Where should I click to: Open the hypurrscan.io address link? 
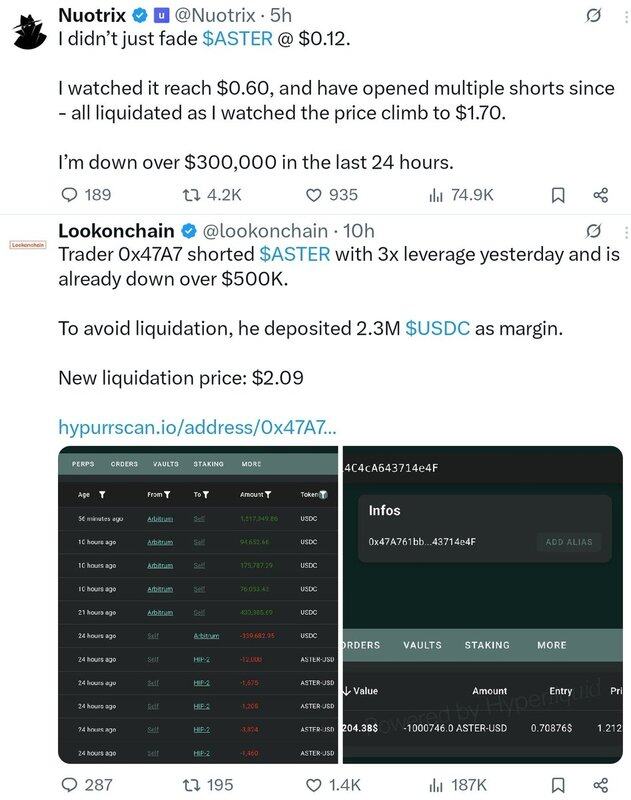coord(197,427)
